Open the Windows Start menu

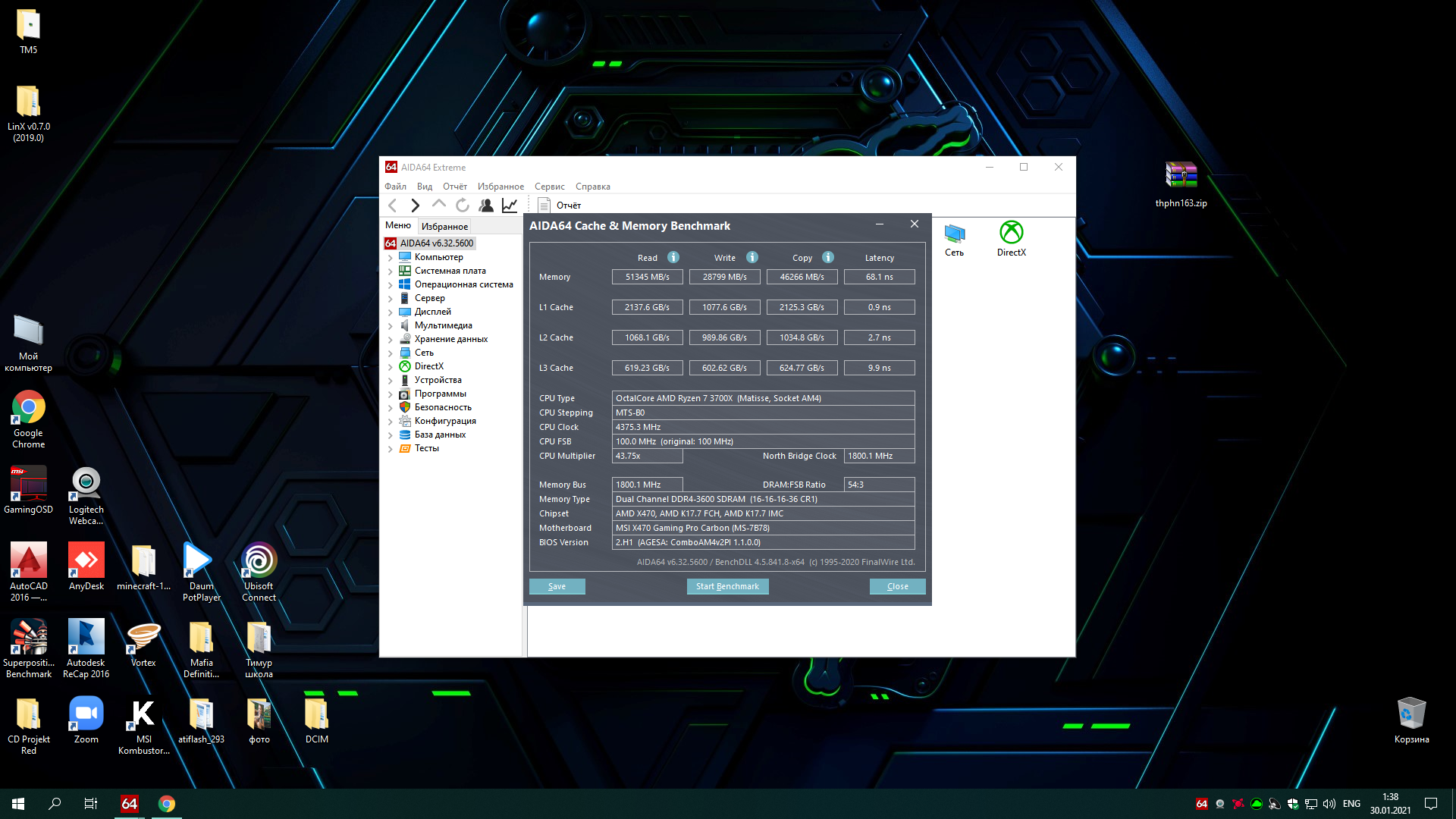18,804
